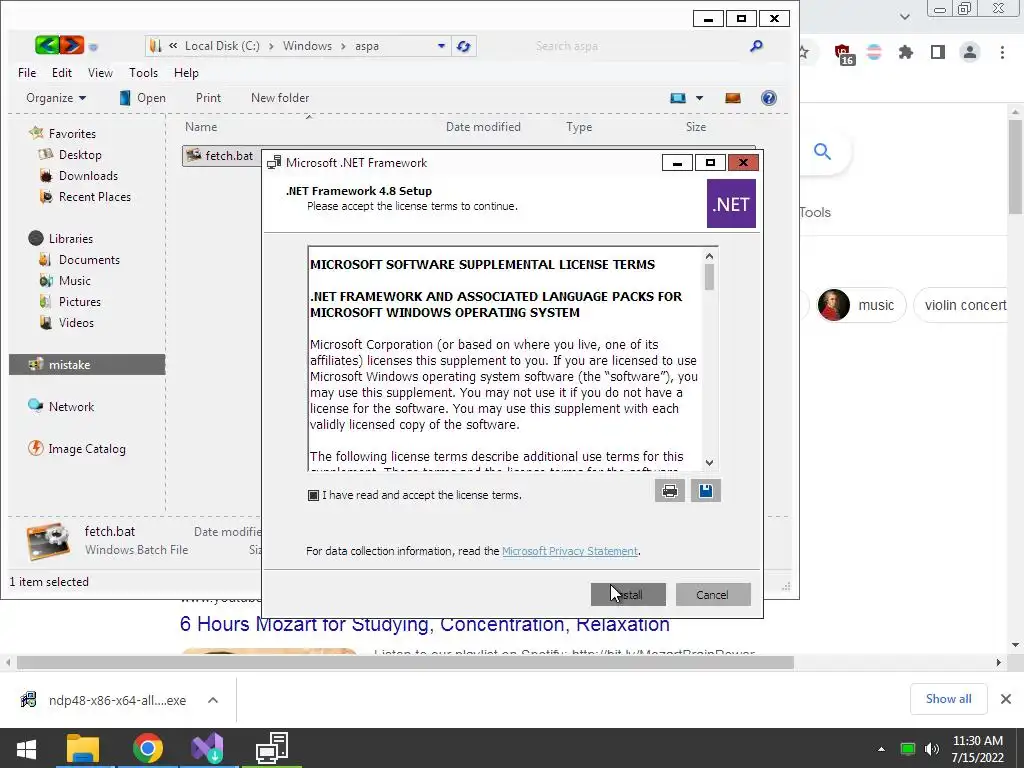
Task: Open the 6 Hours Mozart result link
Action: tap(424, 624)
